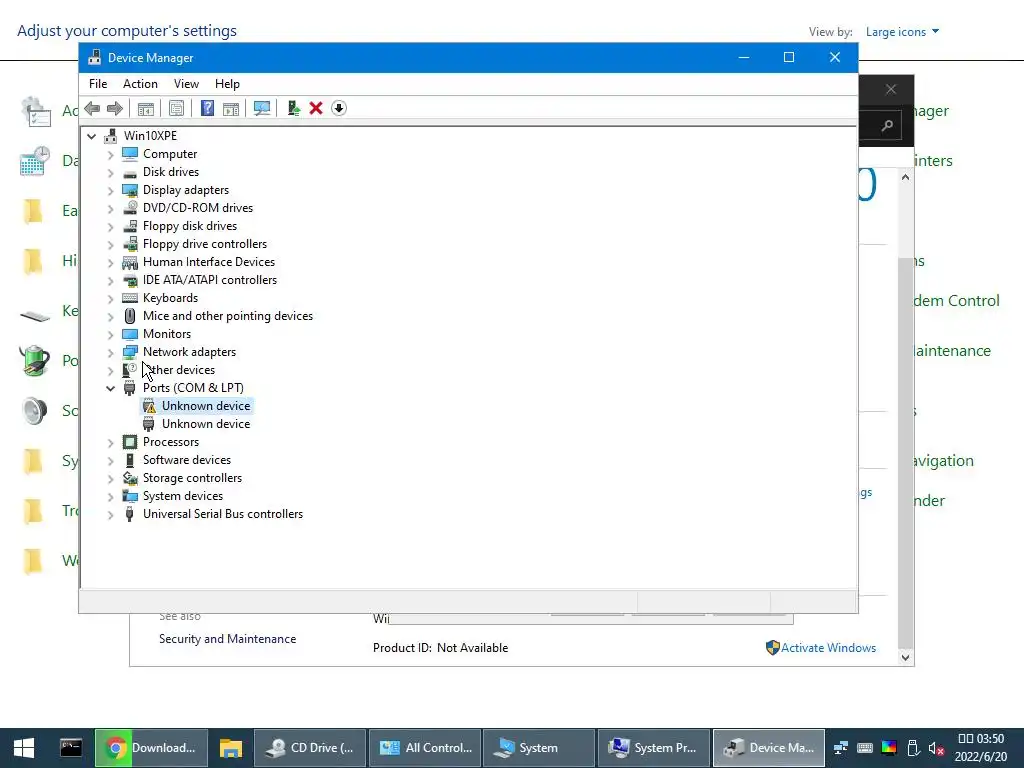The width and height of the screenshot is (1024, 768).
Task: Click the Ports (COM & LPT) connector icon
Action: click(130, 388)
